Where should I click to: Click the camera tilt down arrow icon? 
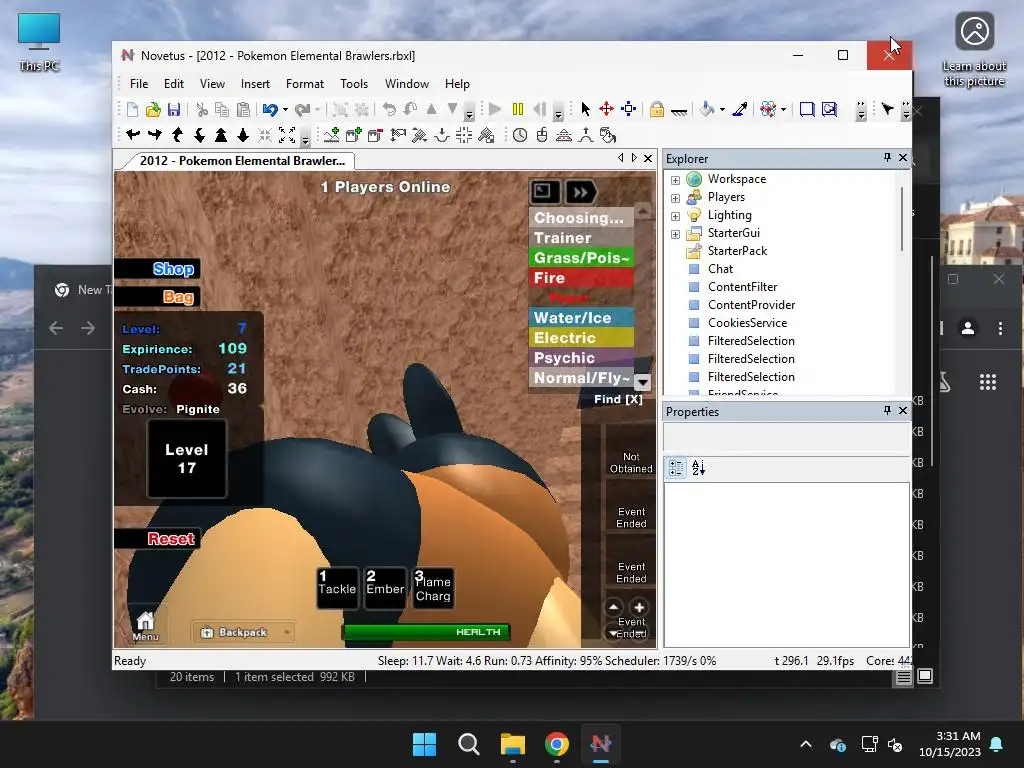pos(199,135)
